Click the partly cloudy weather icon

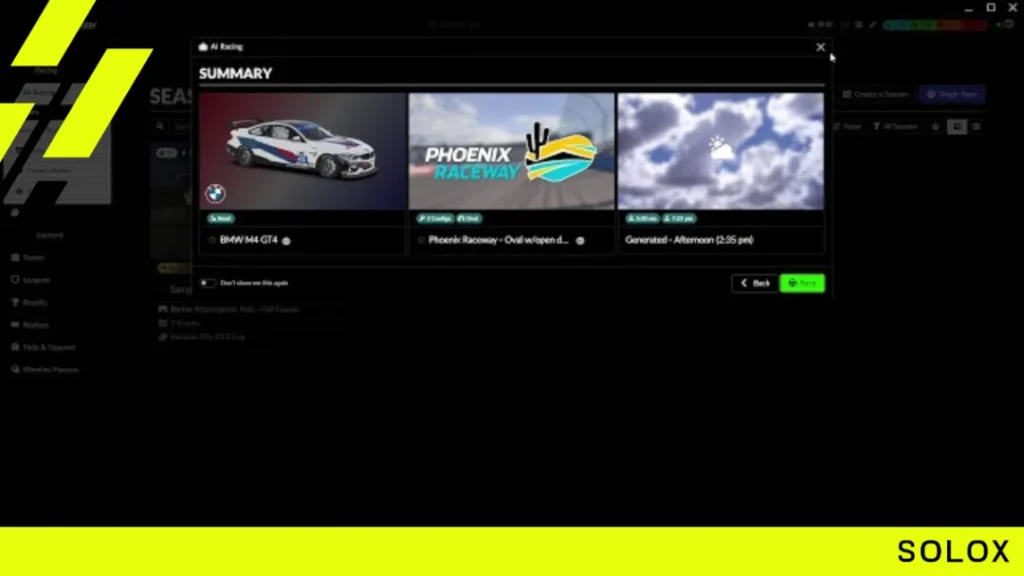click(x=720, y=150)
